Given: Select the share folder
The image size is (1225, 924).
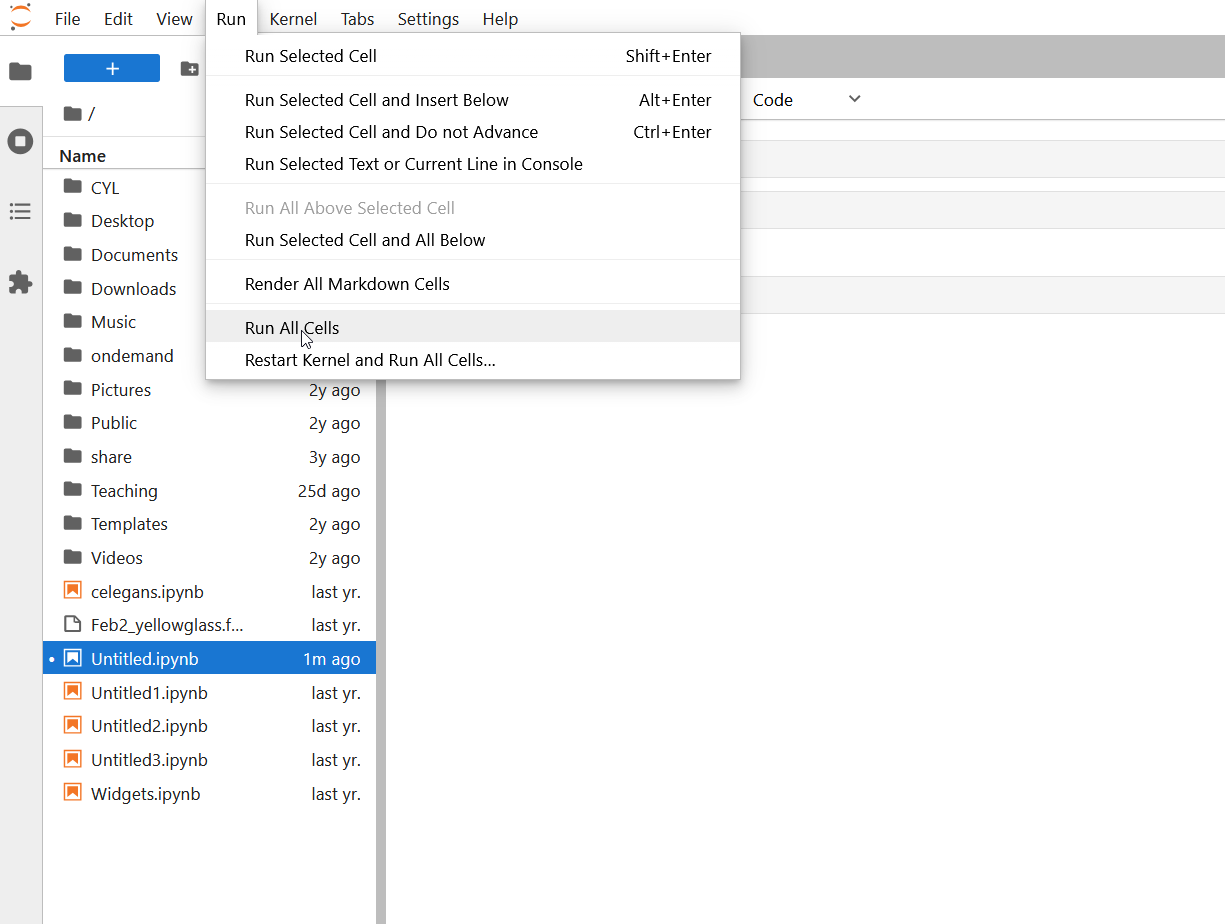Looking at the screenshot, I should coord(210,457).
